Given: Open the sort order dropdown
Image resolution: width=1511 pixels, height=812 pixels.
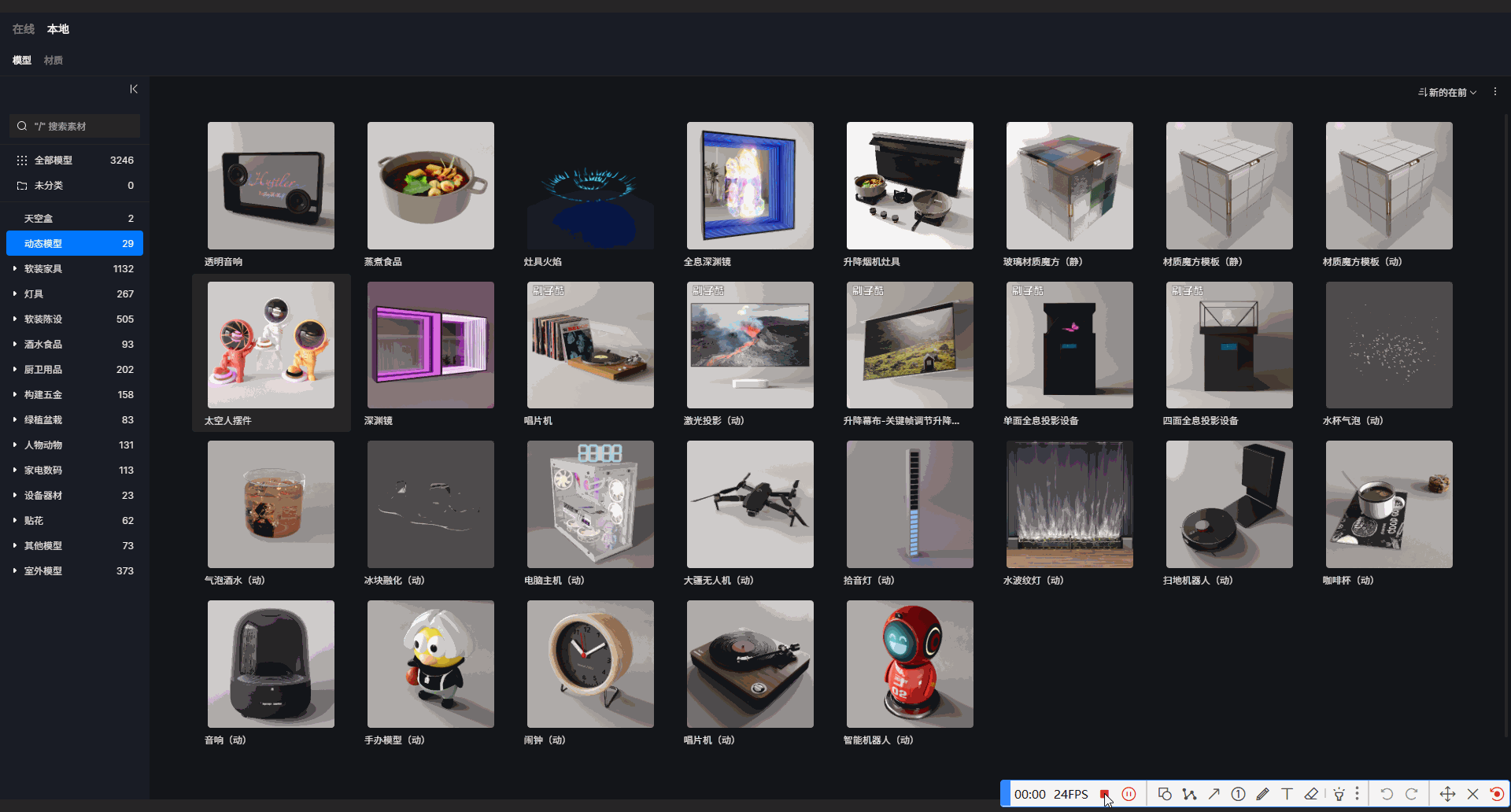Looking at the screenshot, I should tap(1446, 92).
